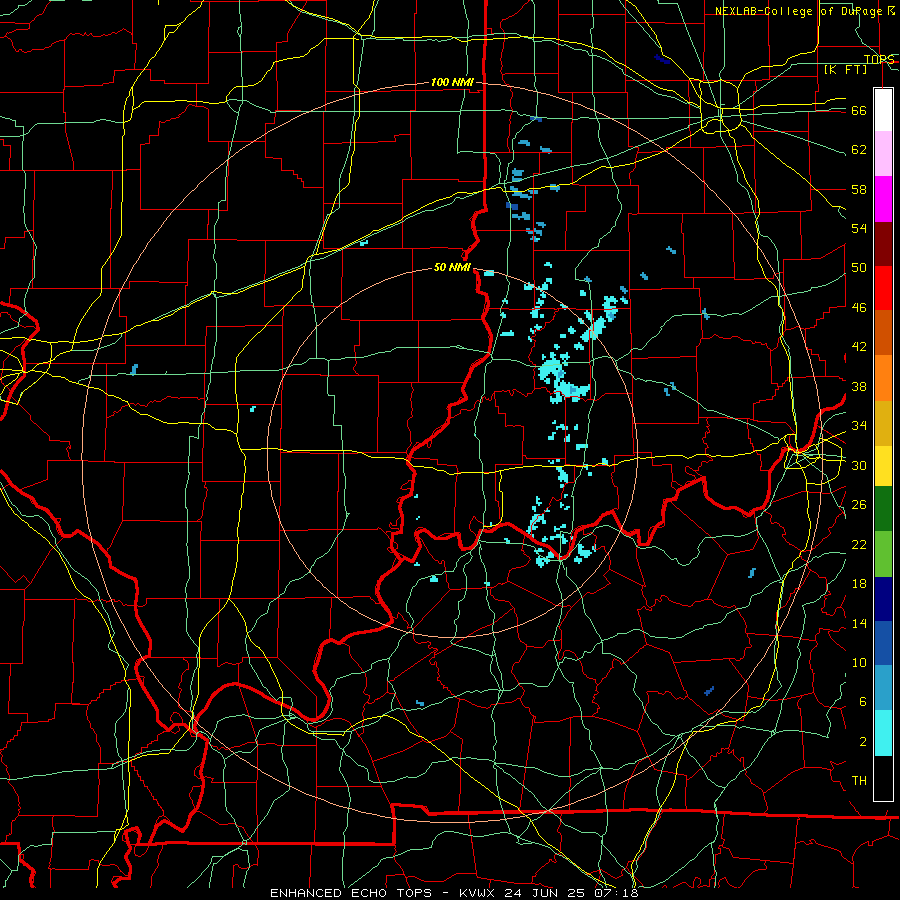Viewport: 900px width, 900px height.
Task: Click the light green legend swatch
Action: coord(883,554)
